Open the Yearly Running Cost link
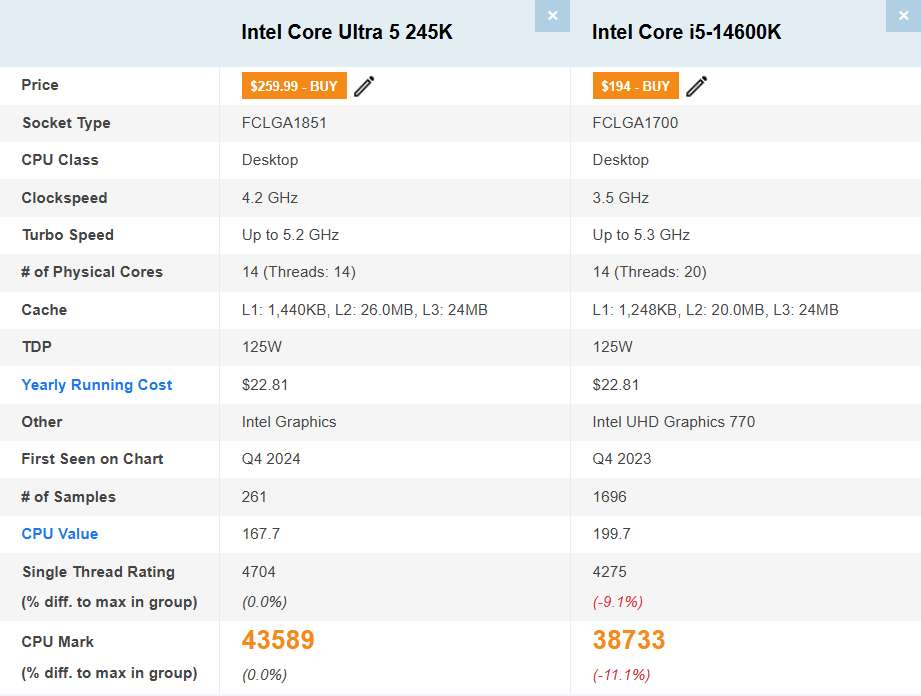The image size is (921, 696). (96, 384)
